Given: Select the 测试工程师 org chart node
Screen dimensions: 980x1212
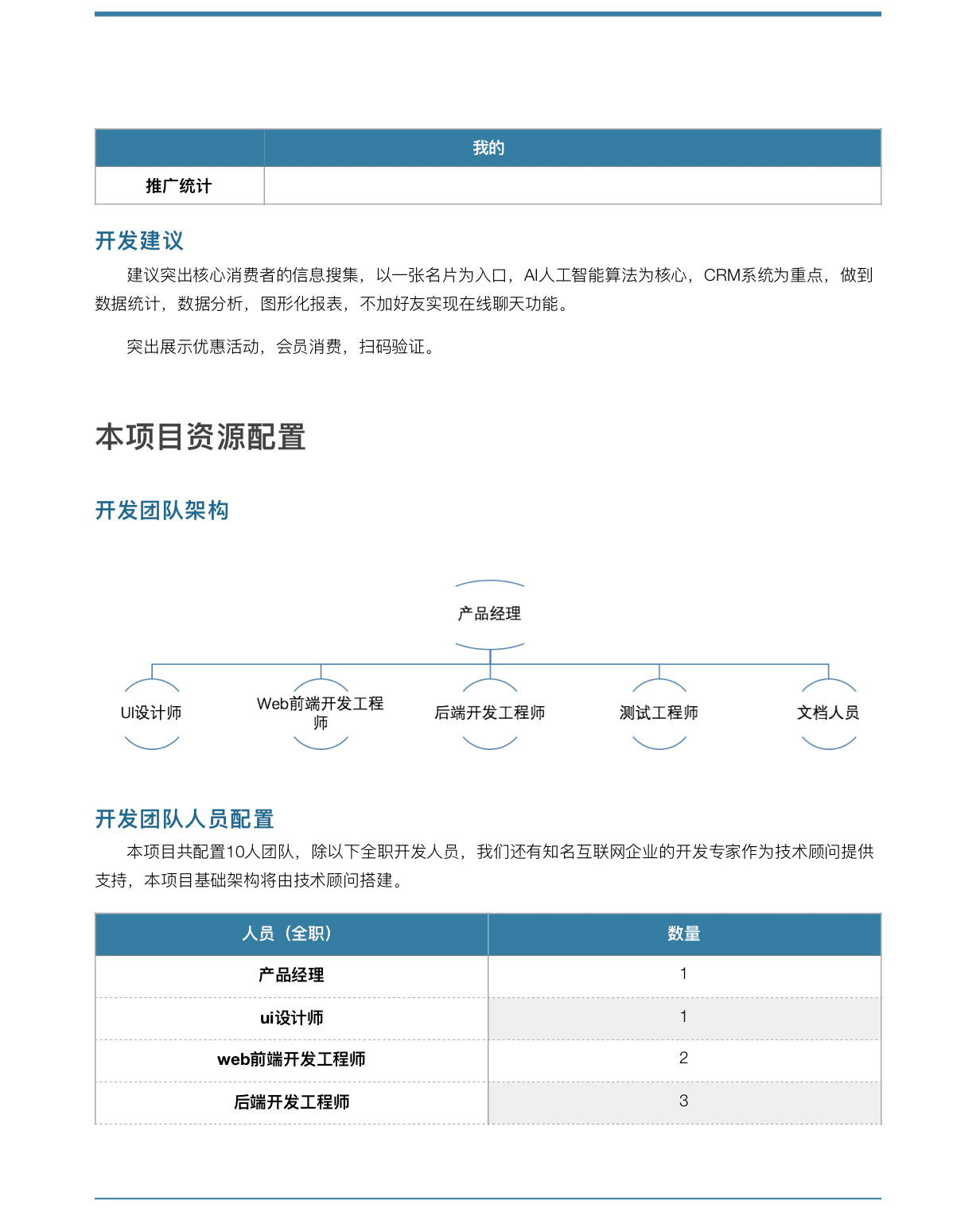Looking at the screenshot, I should click(x=659, y=713).
